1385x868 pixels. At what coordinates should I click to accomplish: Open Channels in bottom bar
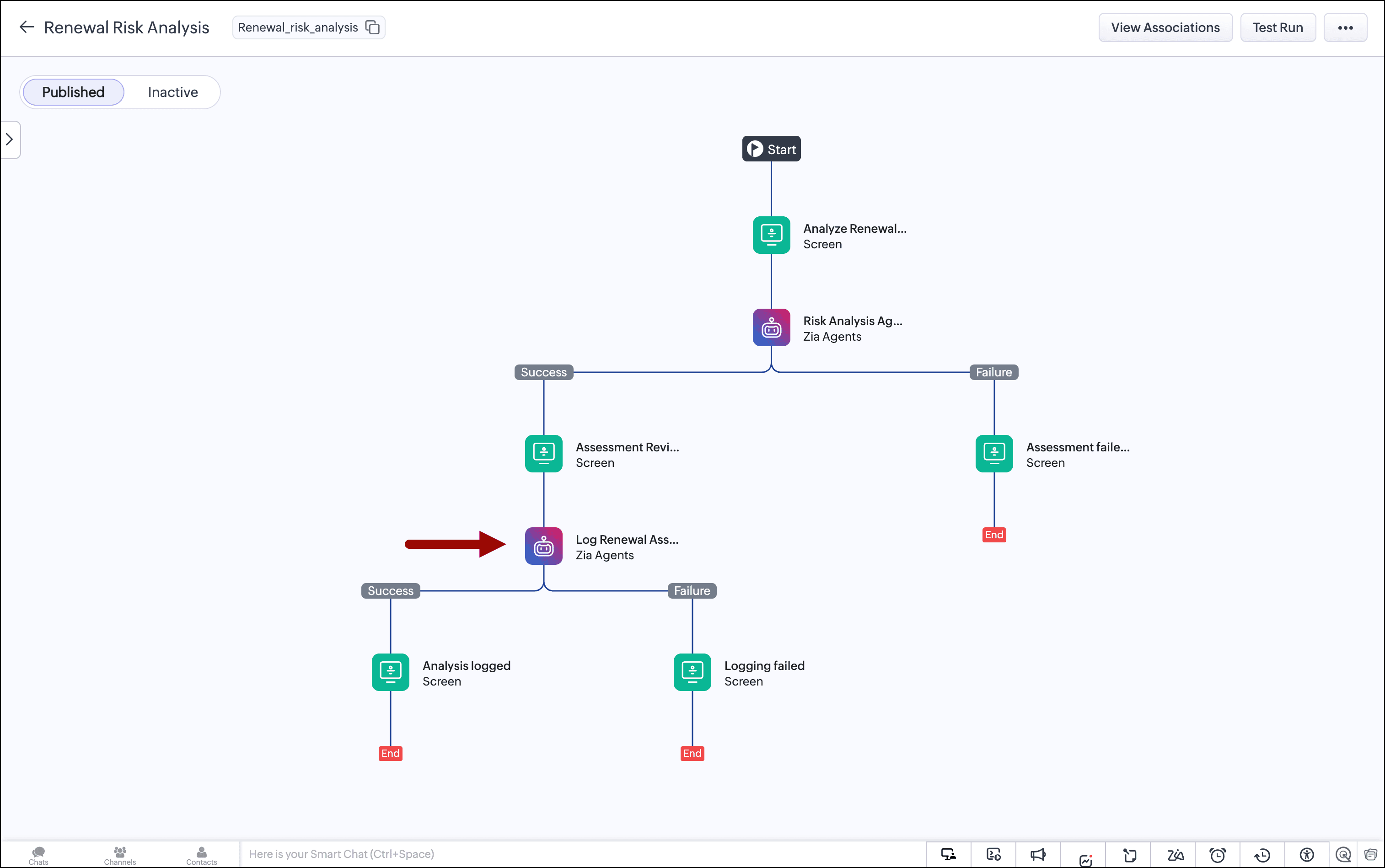(120, 855)
